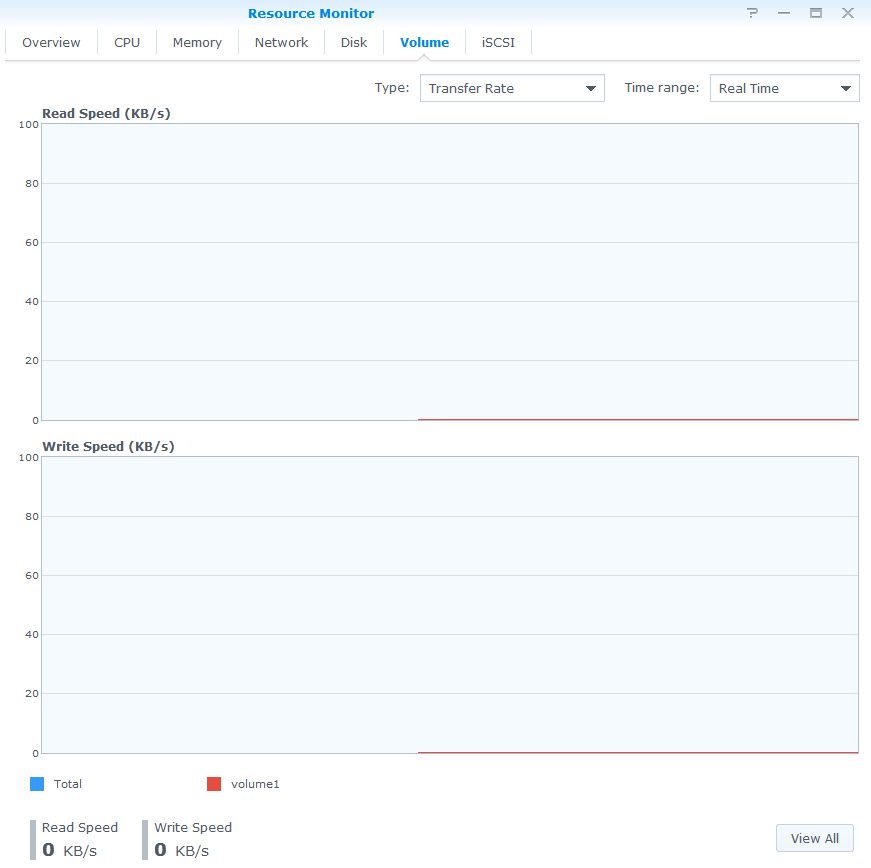Select the active Volume tab
Viewport: 871px width, 868px height.
point(425,42)
